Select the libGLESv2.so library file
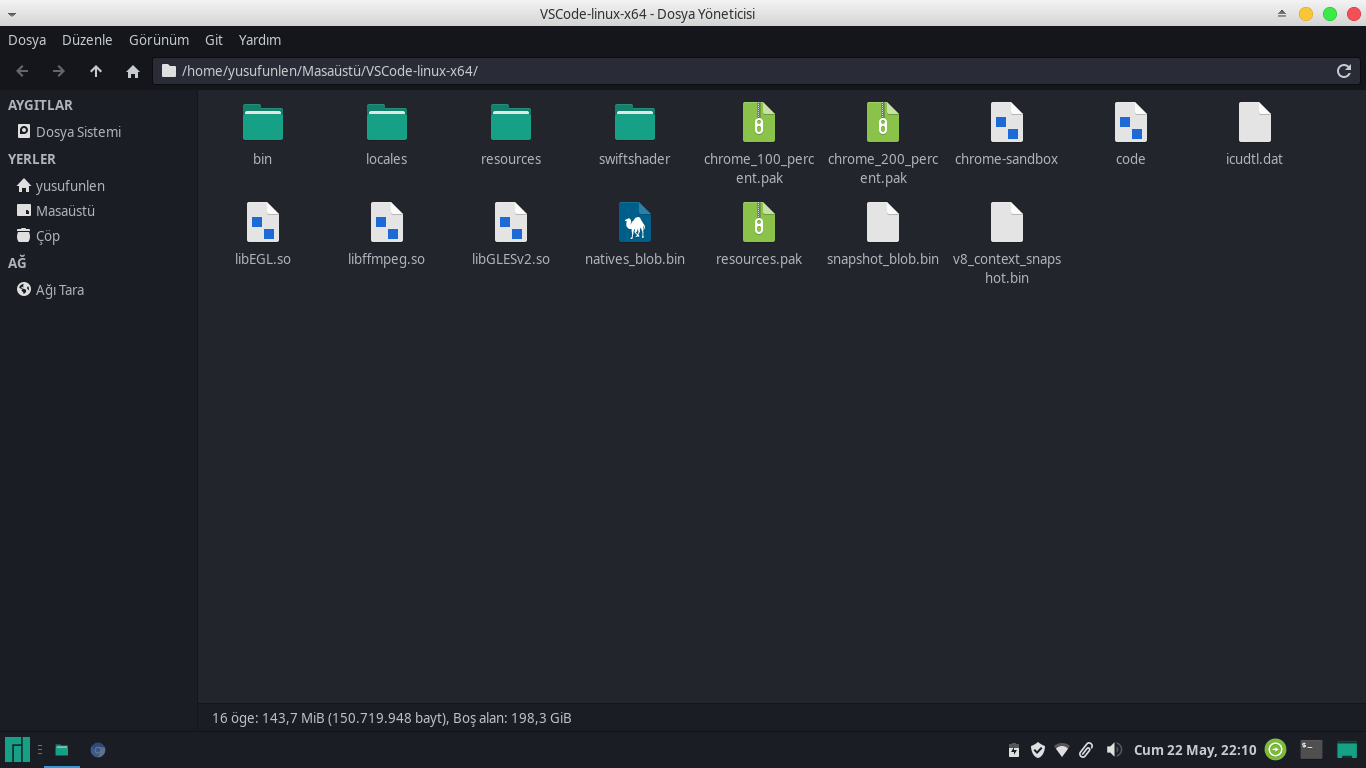1366x768 pixels. (x=511, y=222)
